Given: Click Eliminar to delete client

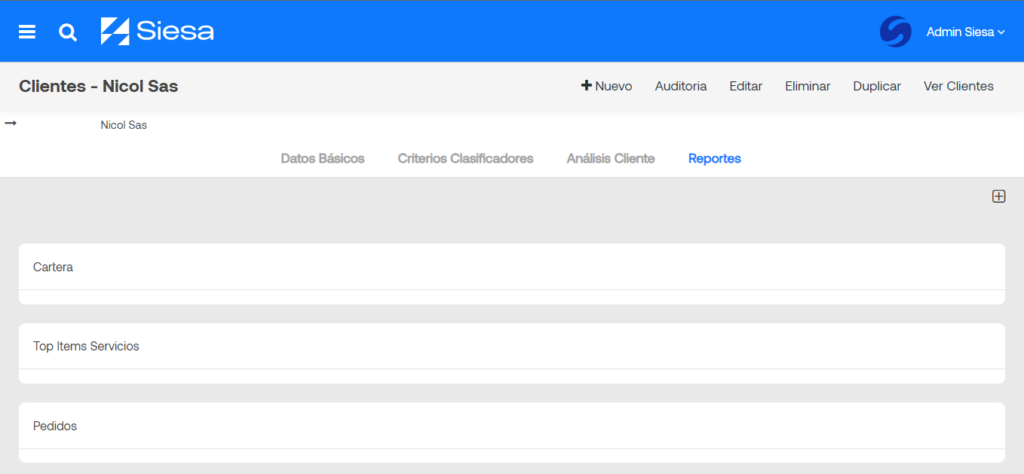Looking at the screenshot, I should pos(808,86).
